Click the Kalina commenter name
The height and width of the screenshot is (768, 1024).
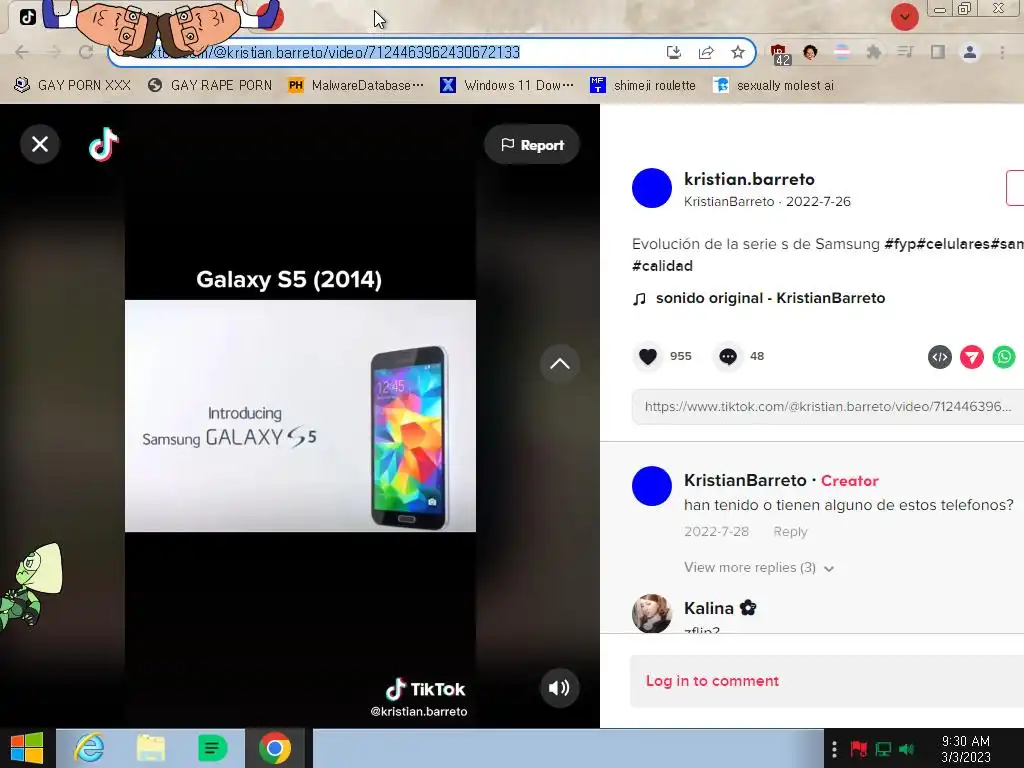(709, 608)
